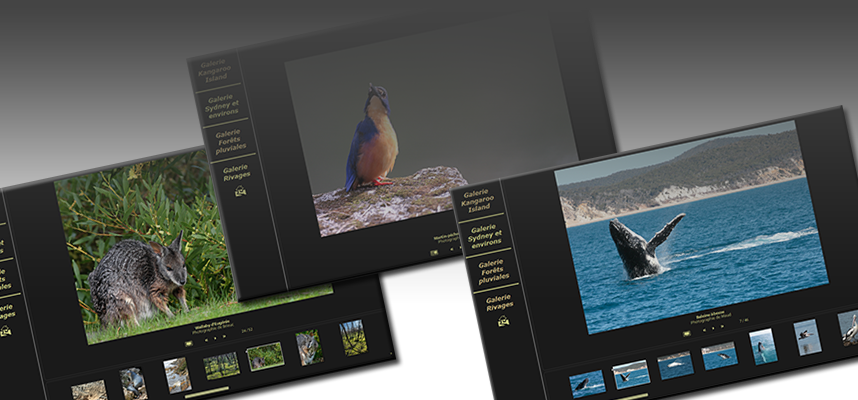Click the Wallaby d'Eugénie caption
The height and width of the screenshot is (400, 858).
coord(212,326)
